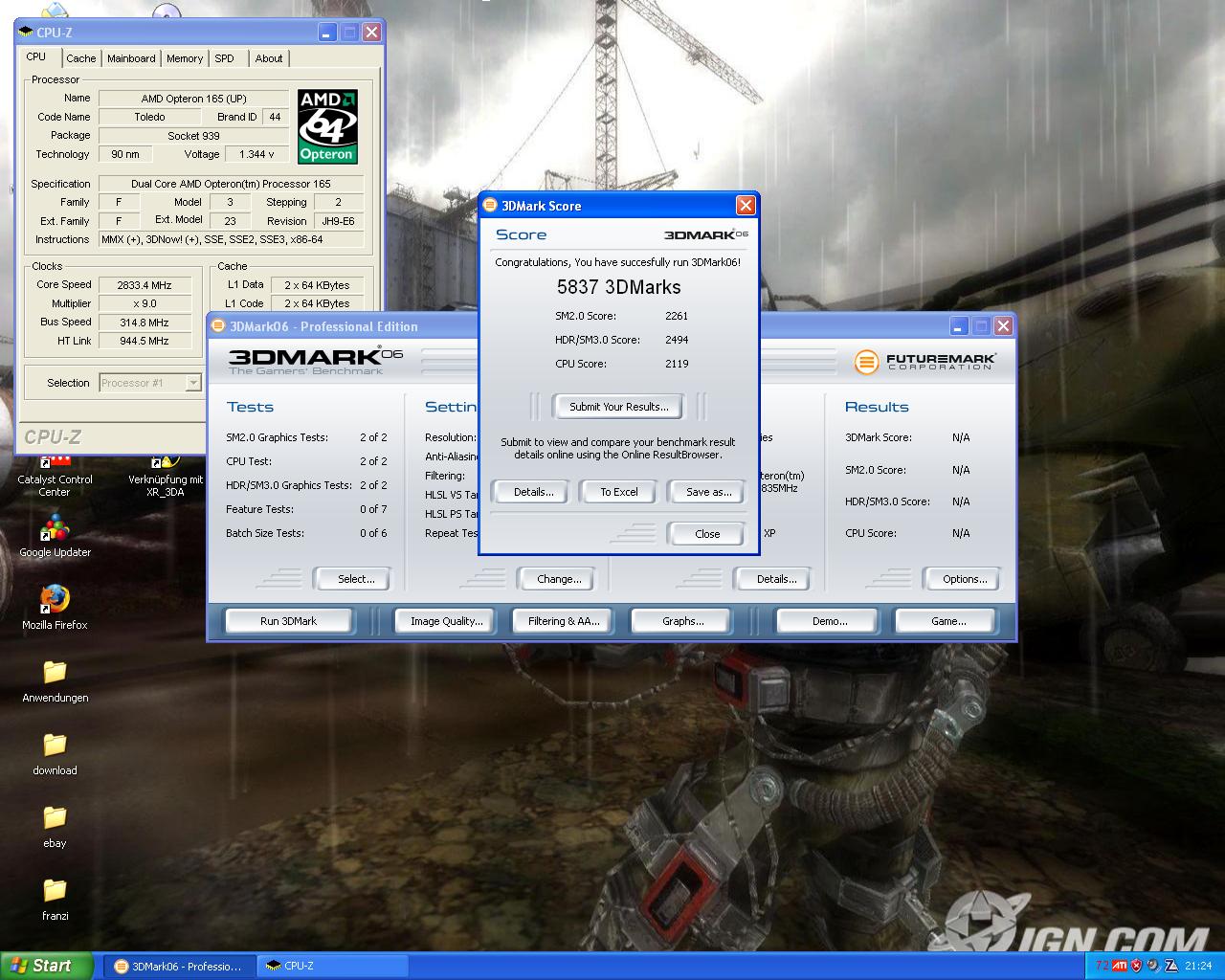Image resolution: width=1225 pixels, height=980 pixels.
Task: Export results with To Excel button
Action: pos(618,492)
